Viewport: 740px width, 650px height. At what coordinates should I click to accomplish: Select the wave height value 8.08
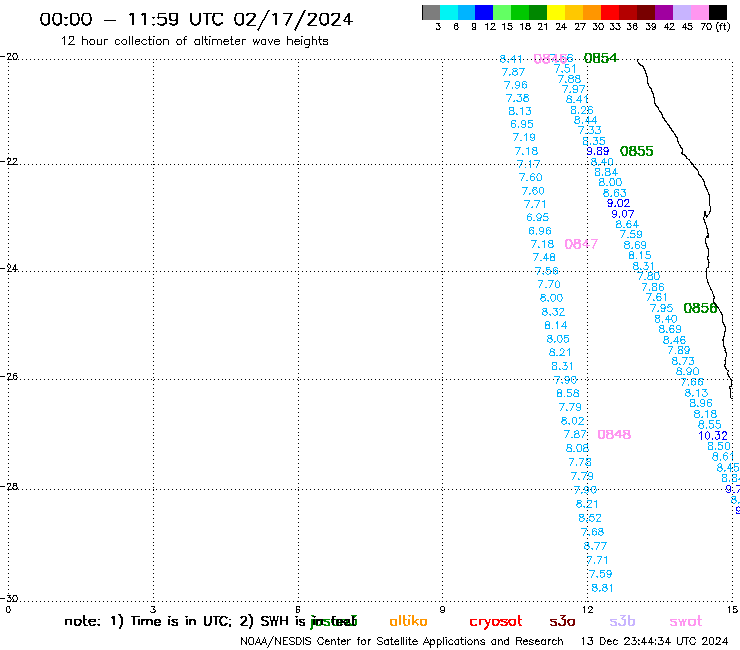tap(577, 448)
